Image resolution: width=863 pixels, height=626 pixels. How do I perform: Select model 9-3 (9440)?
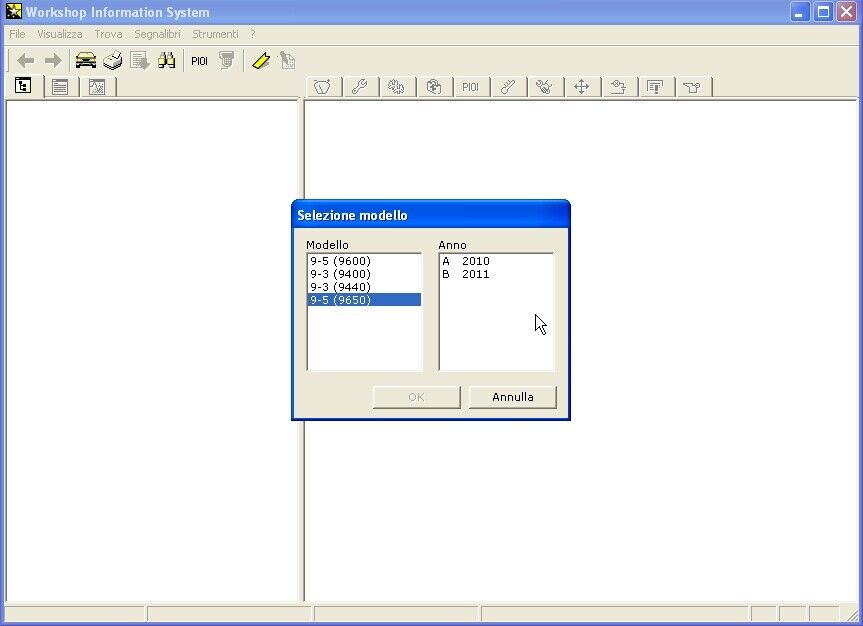coord(364,287)
